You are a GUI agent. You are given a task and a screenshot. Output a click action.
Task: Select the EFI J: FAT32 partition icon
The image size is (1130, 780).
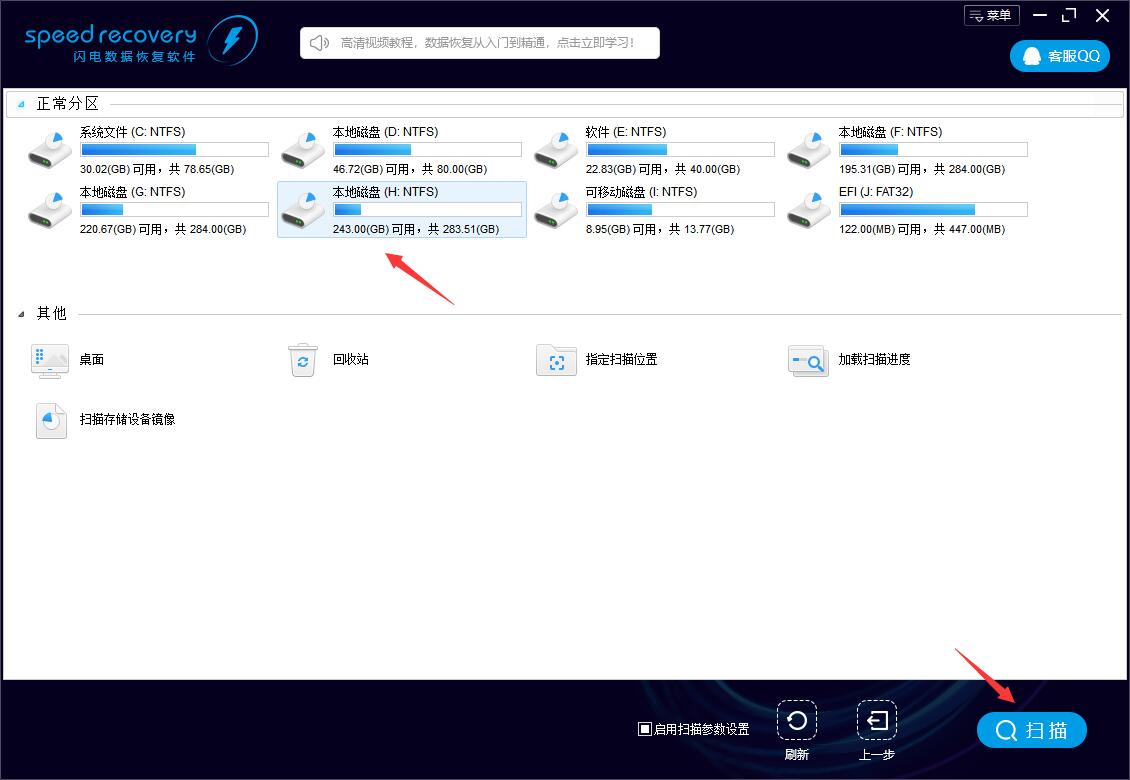coord(808,210)
